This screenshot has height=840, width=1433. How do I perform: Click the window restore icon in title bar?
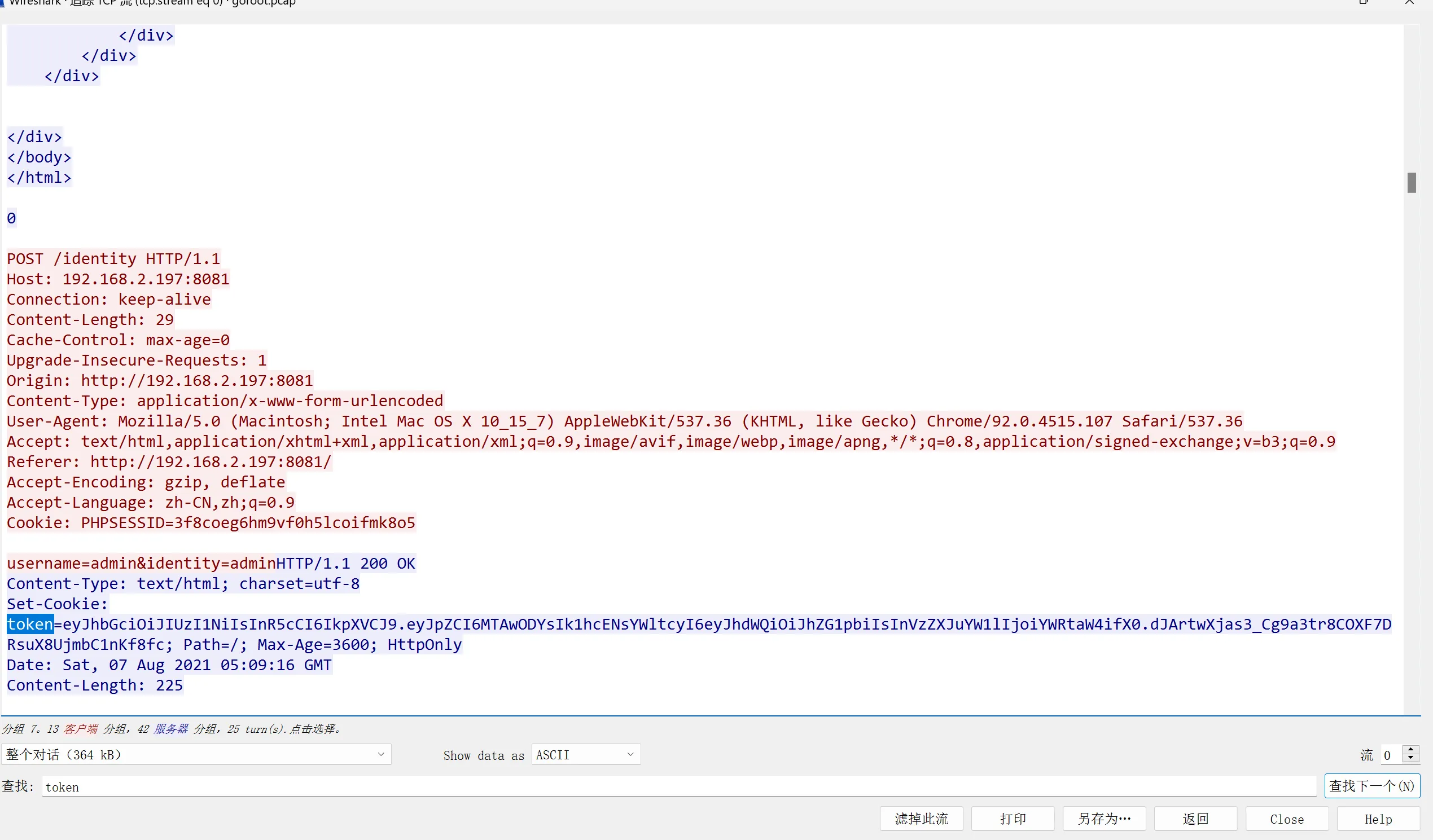1363,2
